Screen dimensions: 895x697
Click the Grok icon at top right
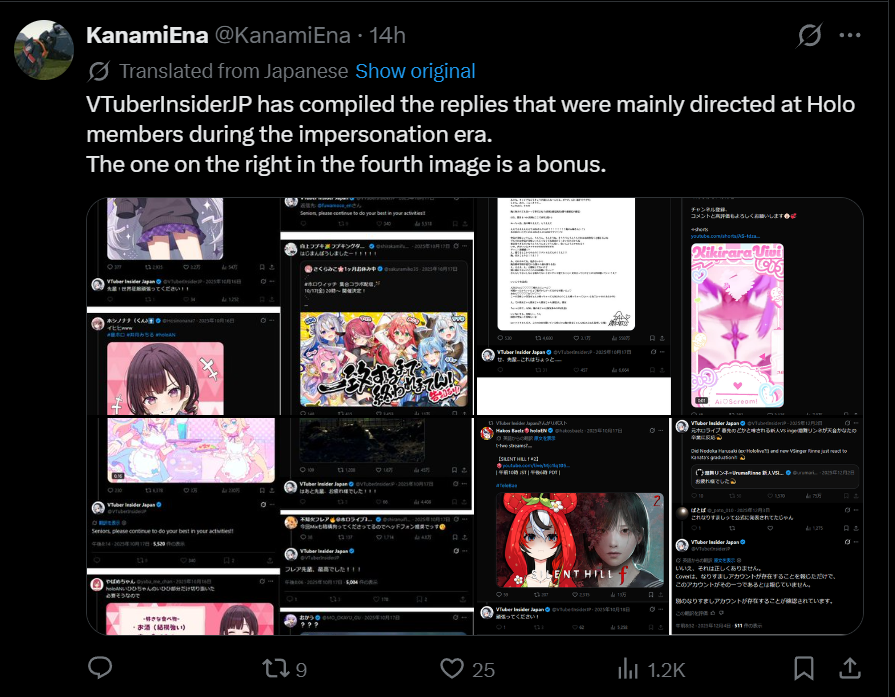[809, 35]
